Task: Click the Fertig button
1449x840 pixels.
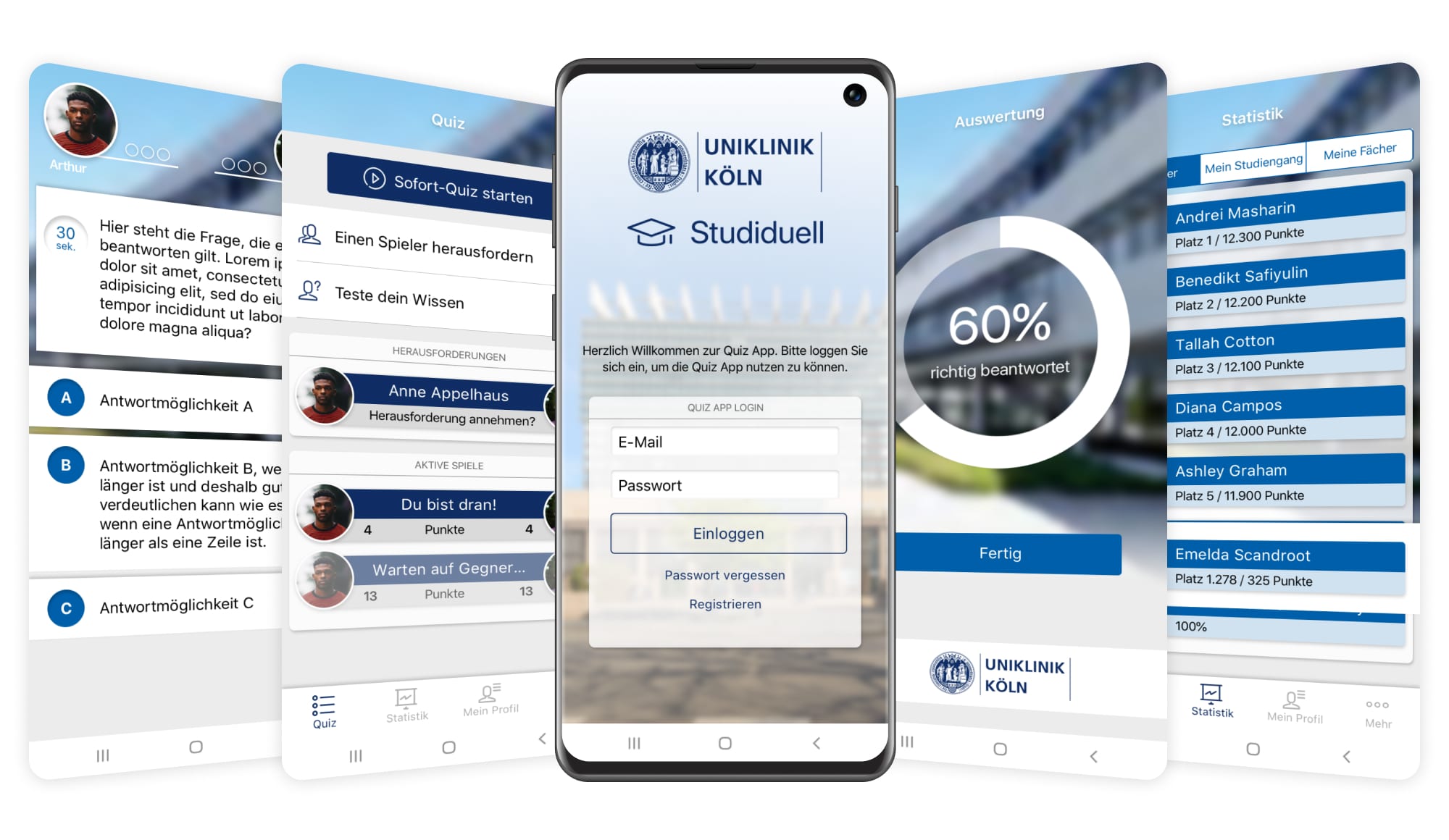Action: point(1000,555)
